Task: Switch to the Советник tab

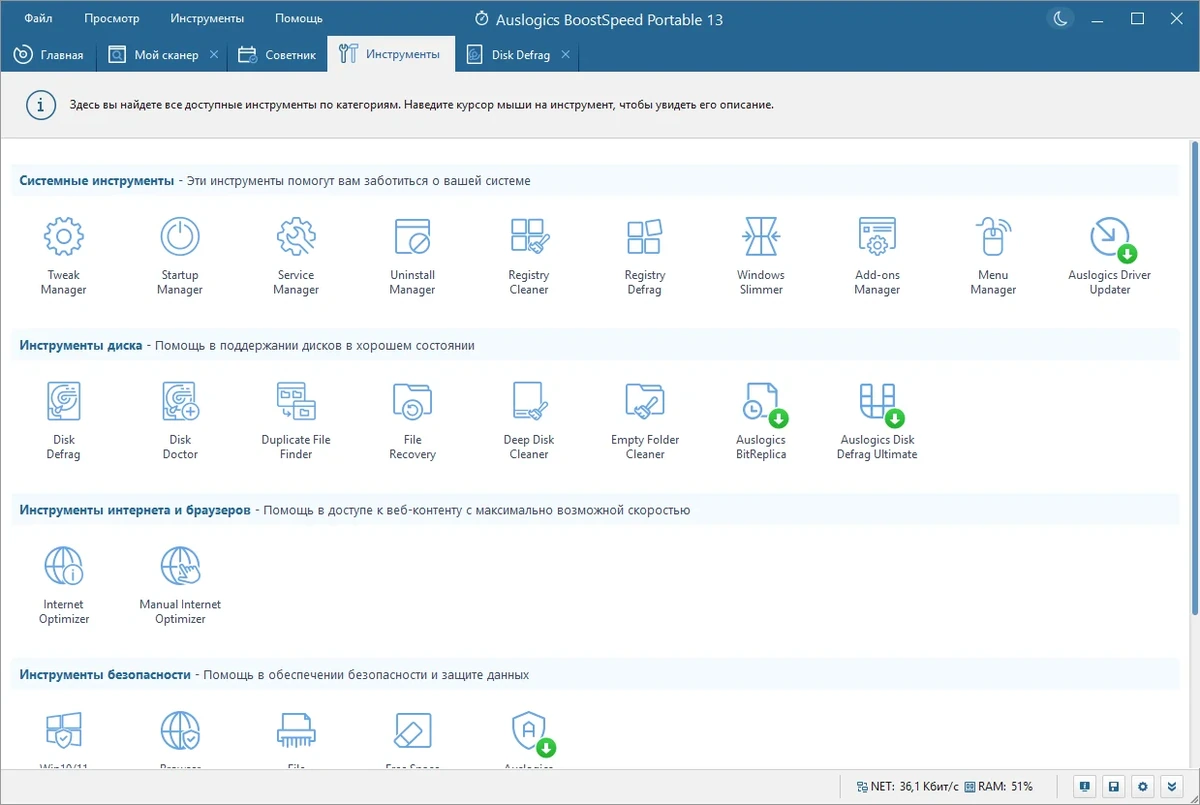Action: pos(279,55)
